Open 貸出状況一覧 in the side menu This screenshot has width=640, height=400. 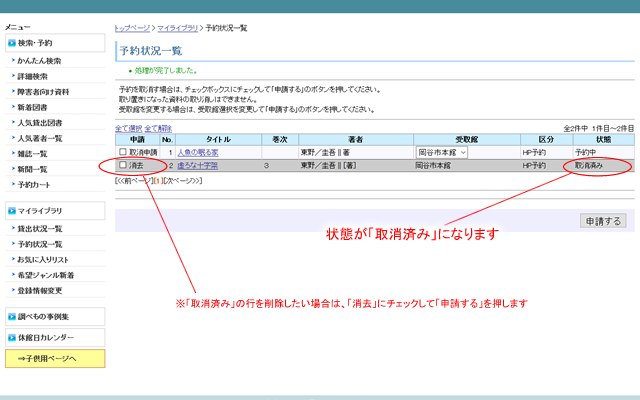tap(40, 229)
